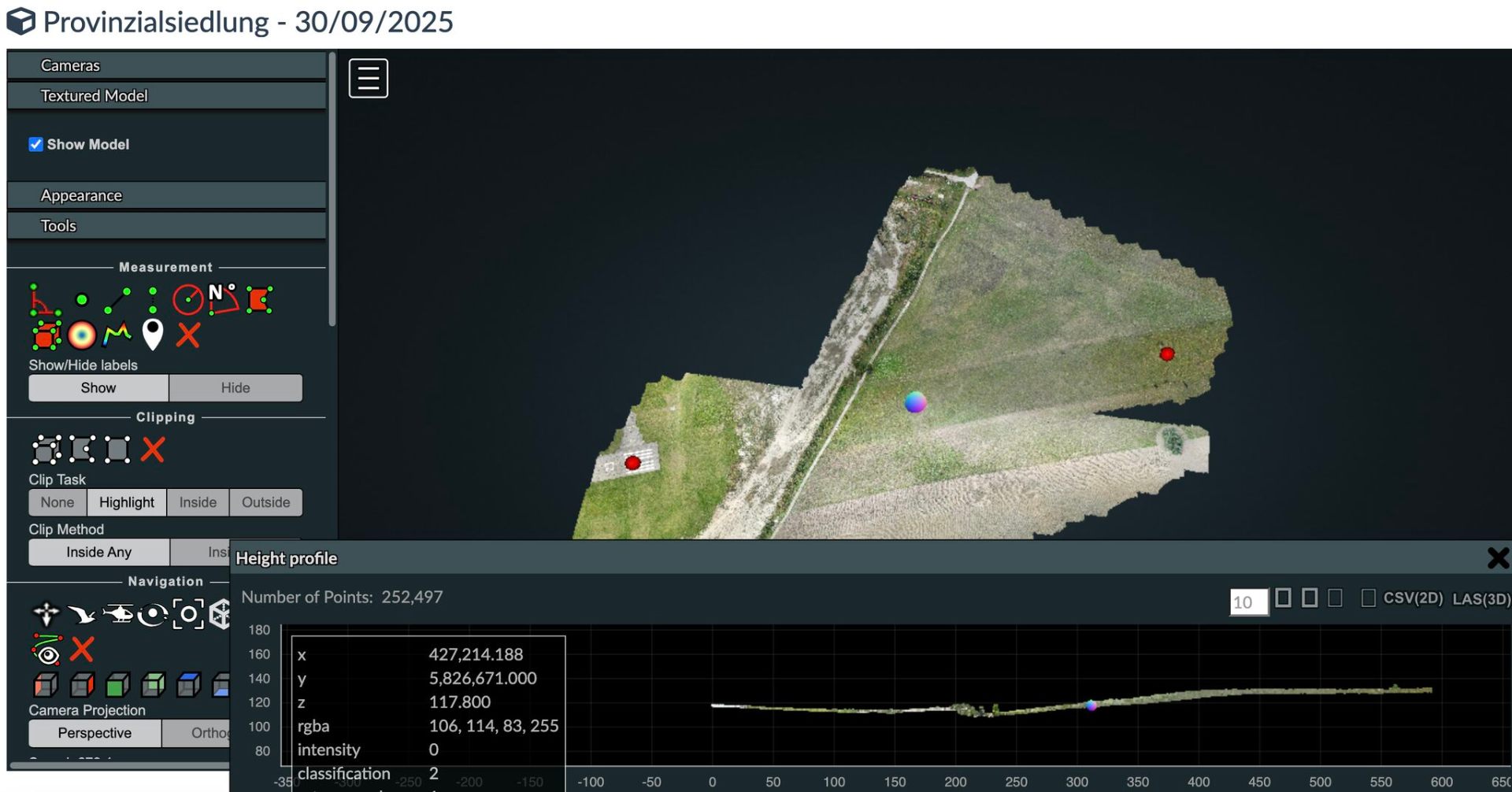Download the profile as CSV(2D)

(1412, 598)
